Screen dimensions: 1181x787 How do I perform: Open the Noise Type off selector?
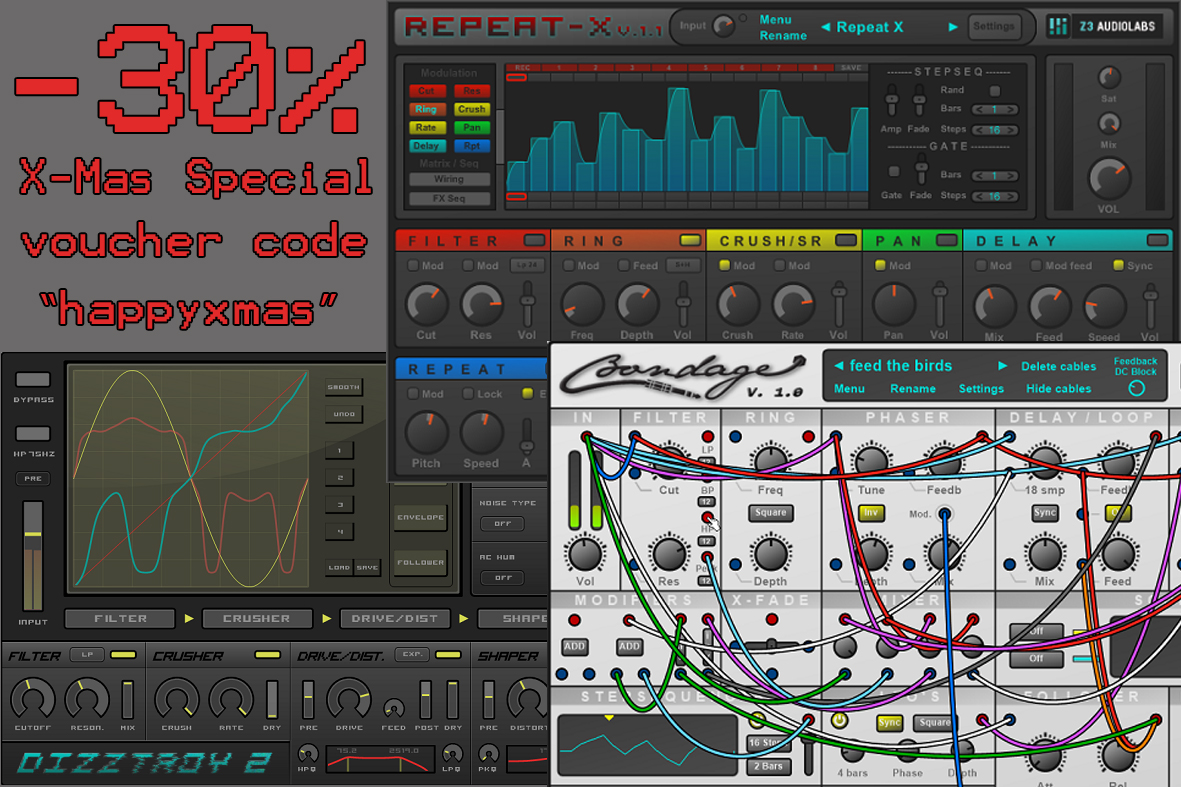point(502,523)
